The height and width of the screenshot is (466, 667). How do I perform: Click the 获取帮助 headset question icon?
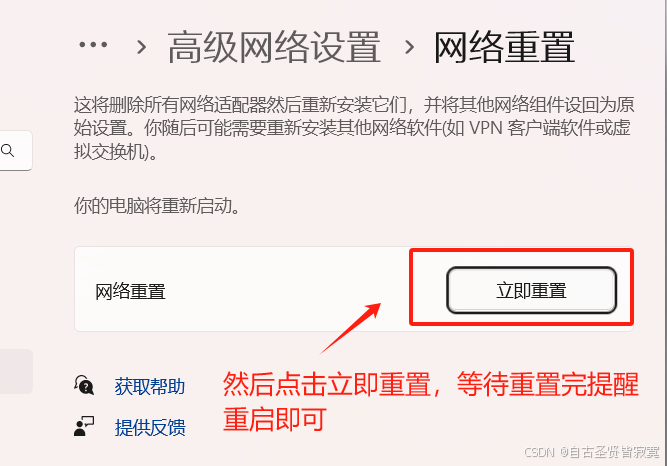click(x=84, y=385)
